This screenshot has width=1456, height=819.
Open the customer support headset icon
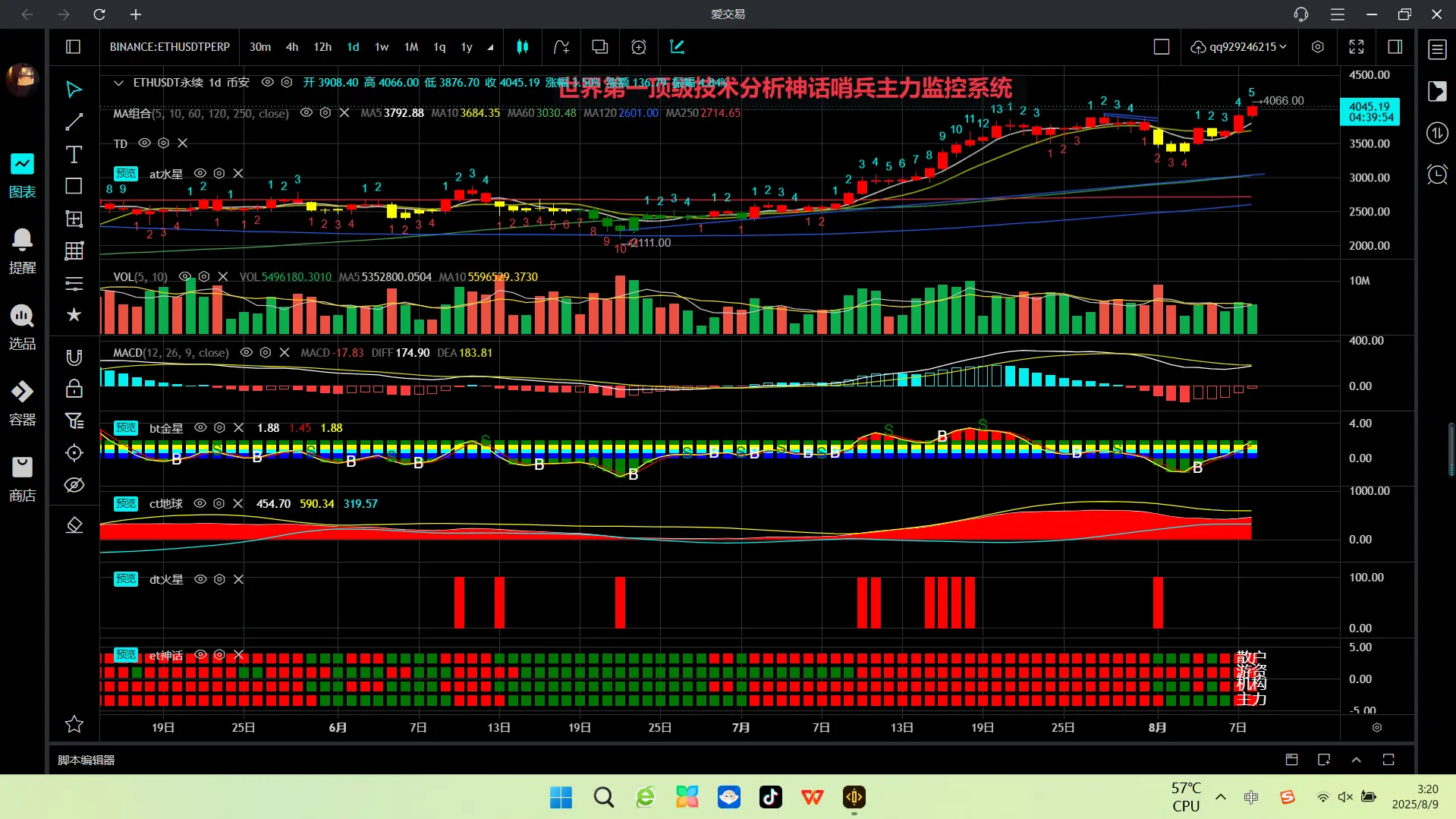tap(1301, 14)
